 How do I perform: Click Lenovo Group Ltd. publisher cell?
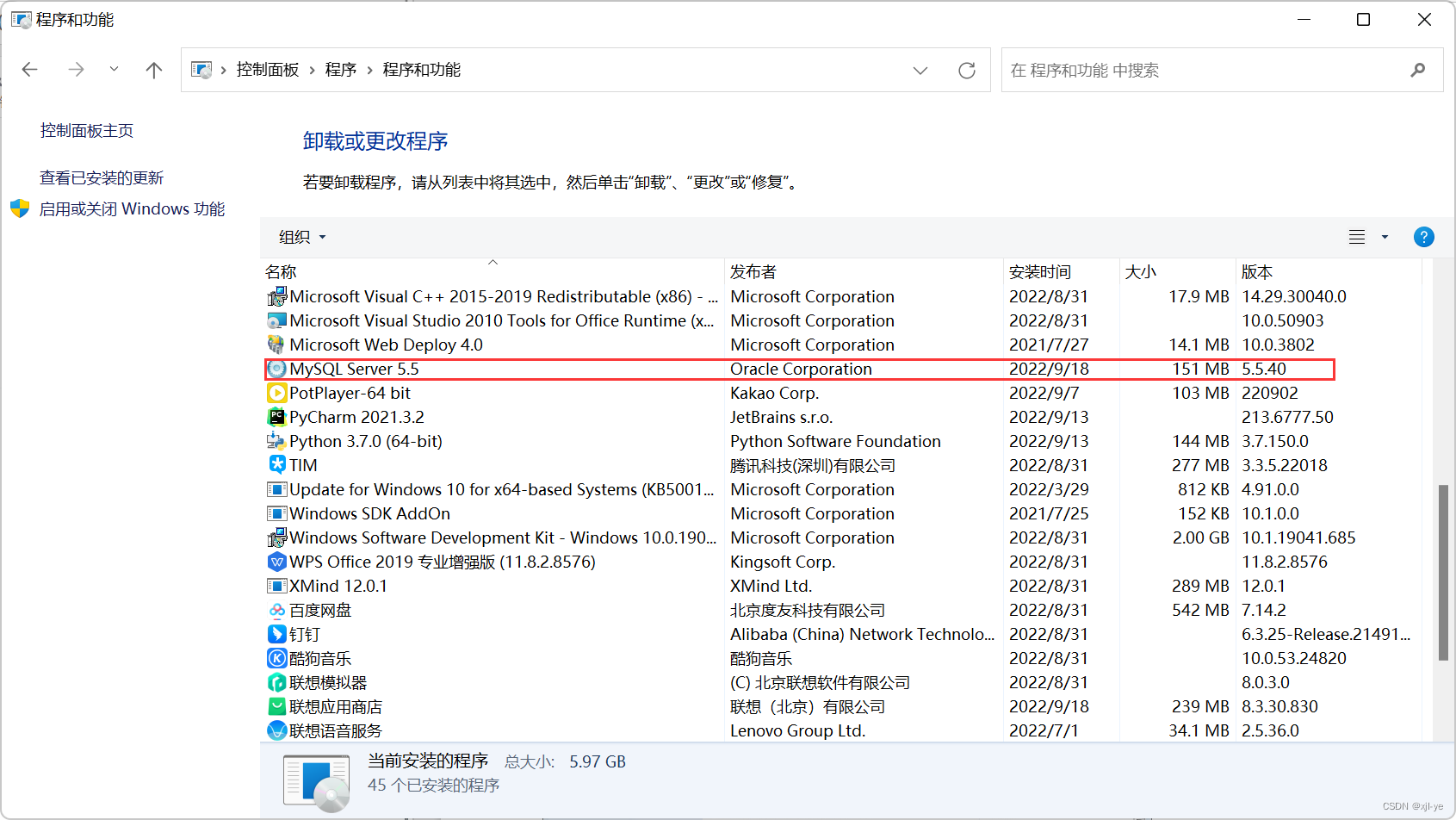797,730
